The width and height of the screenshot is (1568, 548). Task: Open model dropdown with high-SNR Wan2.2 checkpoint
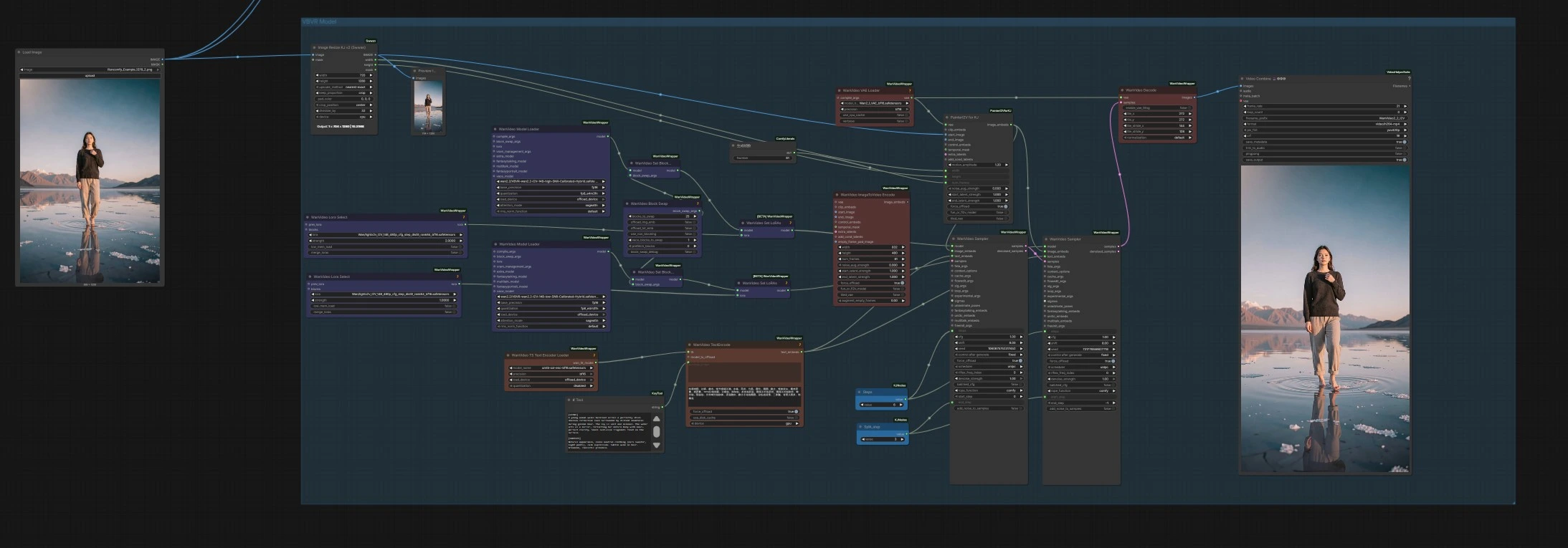(x=551, y=181)
